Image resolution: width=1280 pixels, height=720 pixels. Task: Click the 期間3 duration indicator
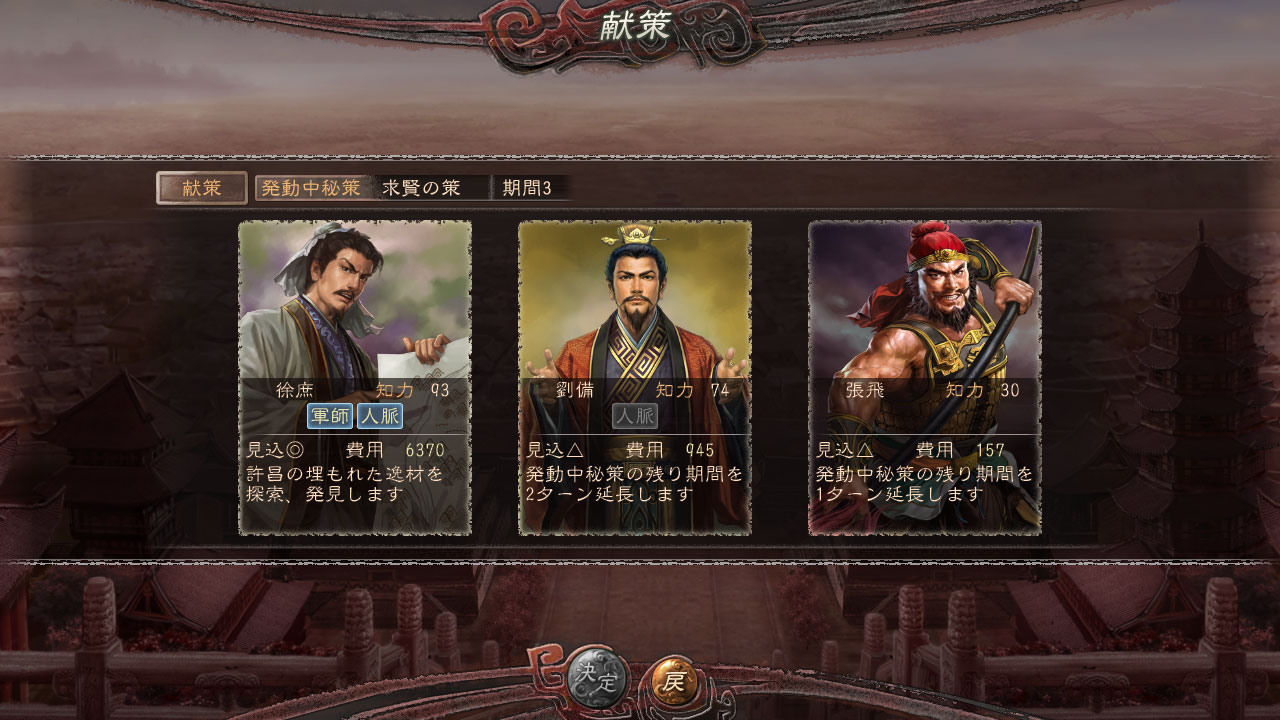tap(527, 188)
